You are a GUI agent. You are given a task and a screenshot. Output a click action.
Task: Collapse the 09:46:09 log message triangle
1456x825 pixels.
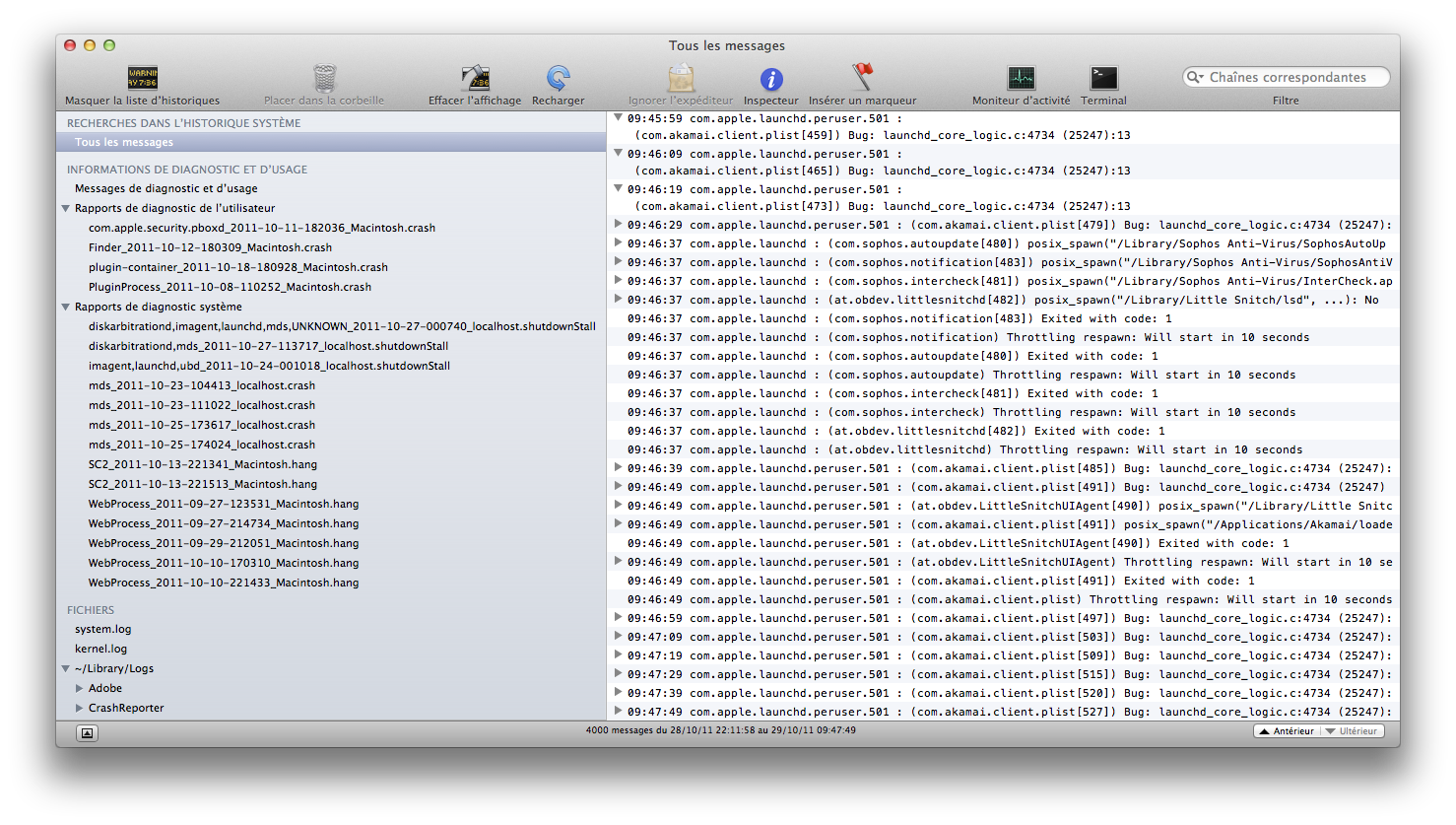pyautogui.click(x=618, y=153)
